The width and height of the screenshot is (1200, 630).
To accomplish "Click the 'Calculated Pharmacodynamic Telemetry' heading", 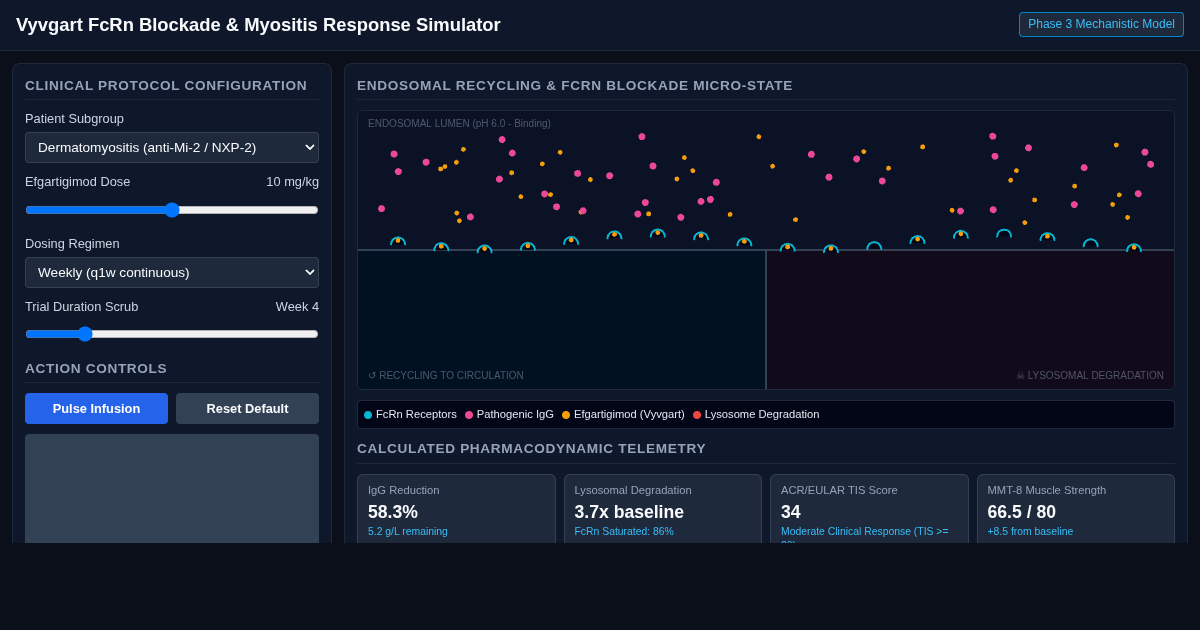I will [x=531, y=449].
